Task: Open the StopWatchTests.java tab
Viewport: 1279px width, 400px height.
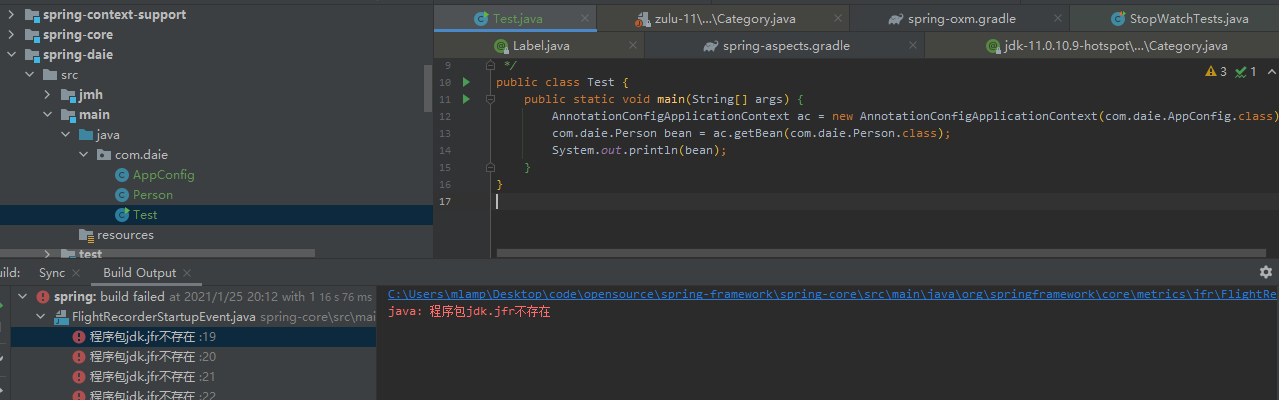Action: click(x=1174, y=19)
